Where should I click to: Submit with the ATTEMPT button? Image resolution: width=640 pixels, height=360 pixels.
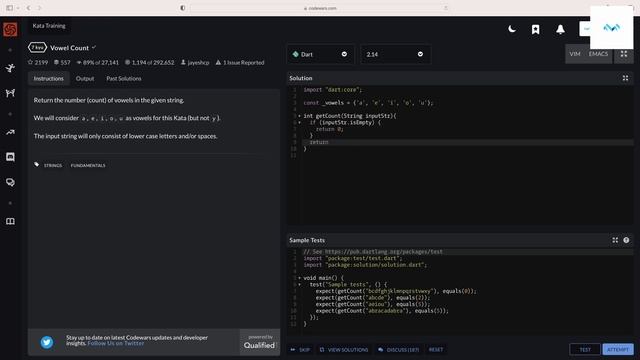point(618,349)
